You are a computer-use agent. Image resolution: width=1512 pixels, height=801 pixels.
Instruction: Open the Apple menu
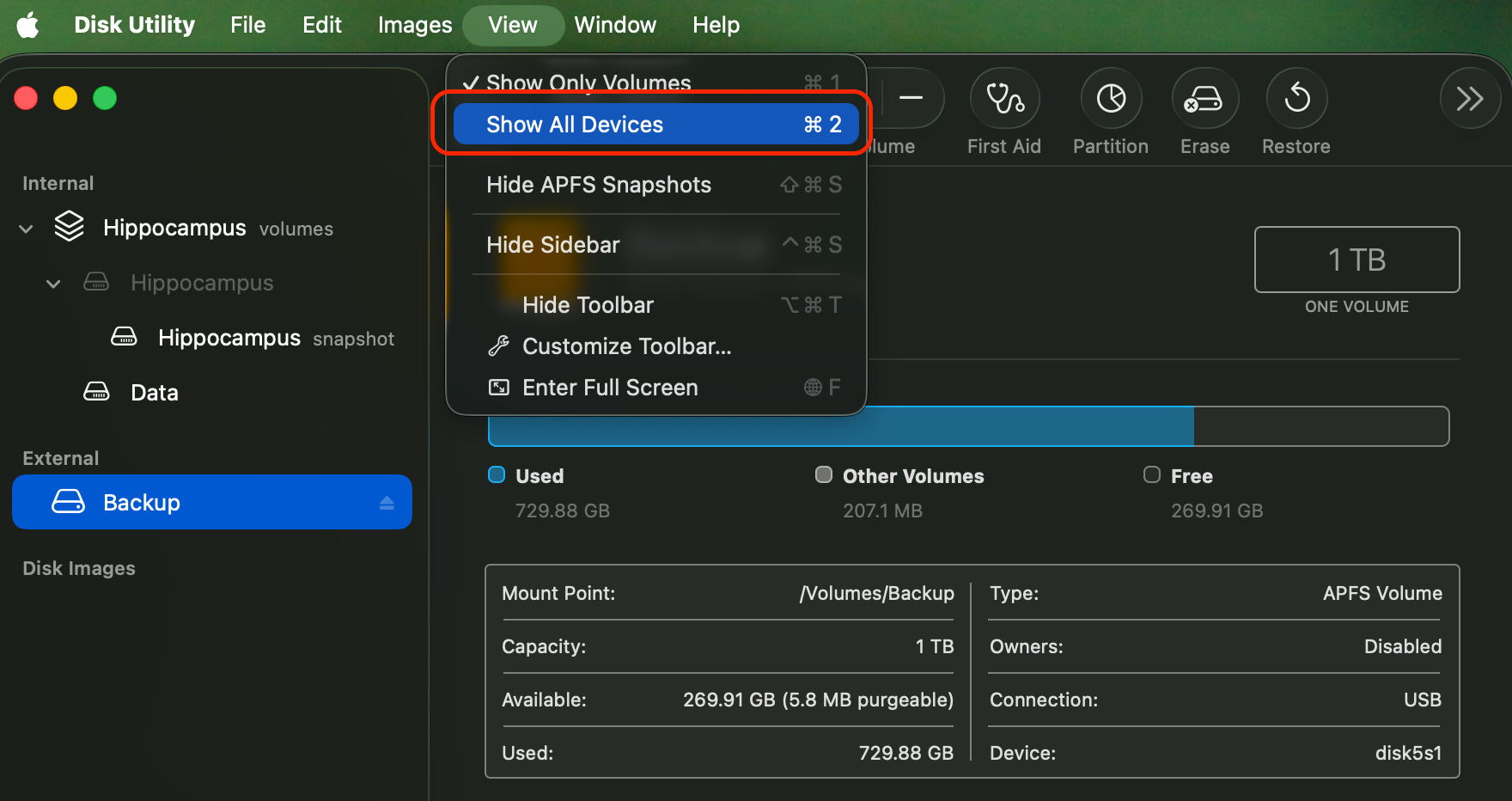(28, 25)
